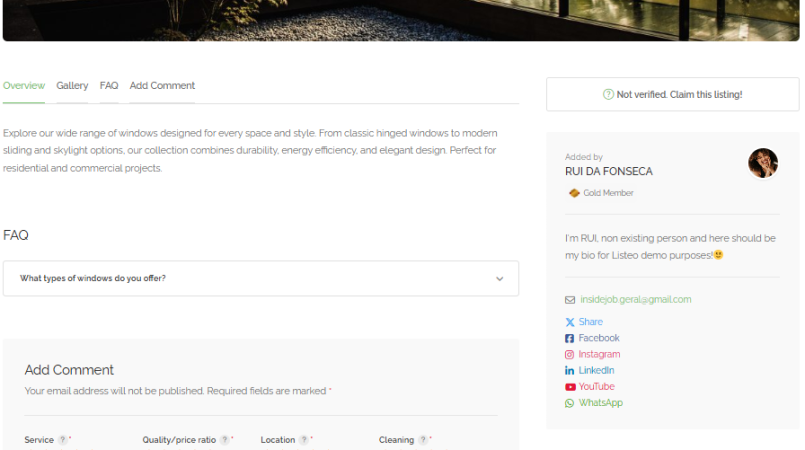Switch to the Overview tab

pyautogui.click(x=24, y=86)
